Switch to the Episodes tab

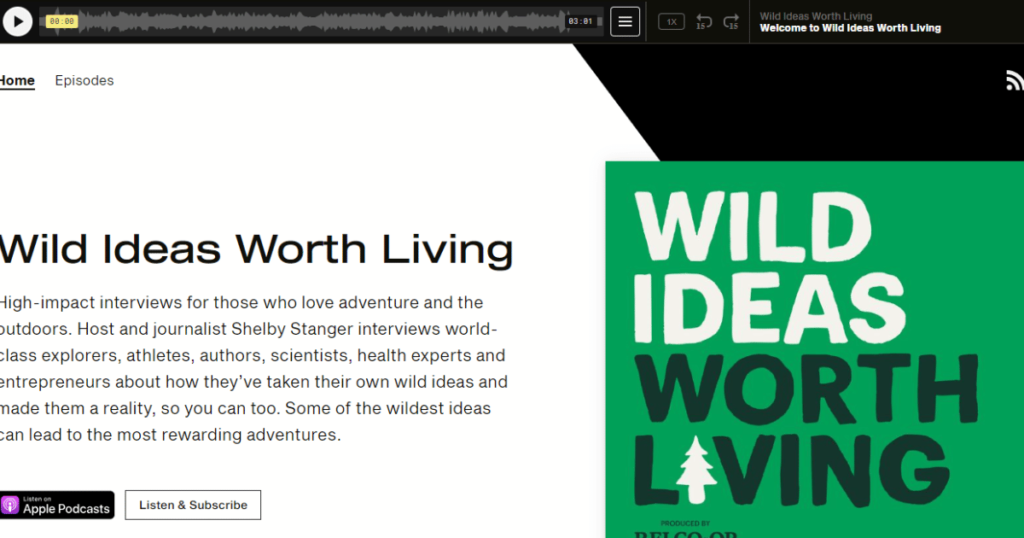click(x=84, y=80)
